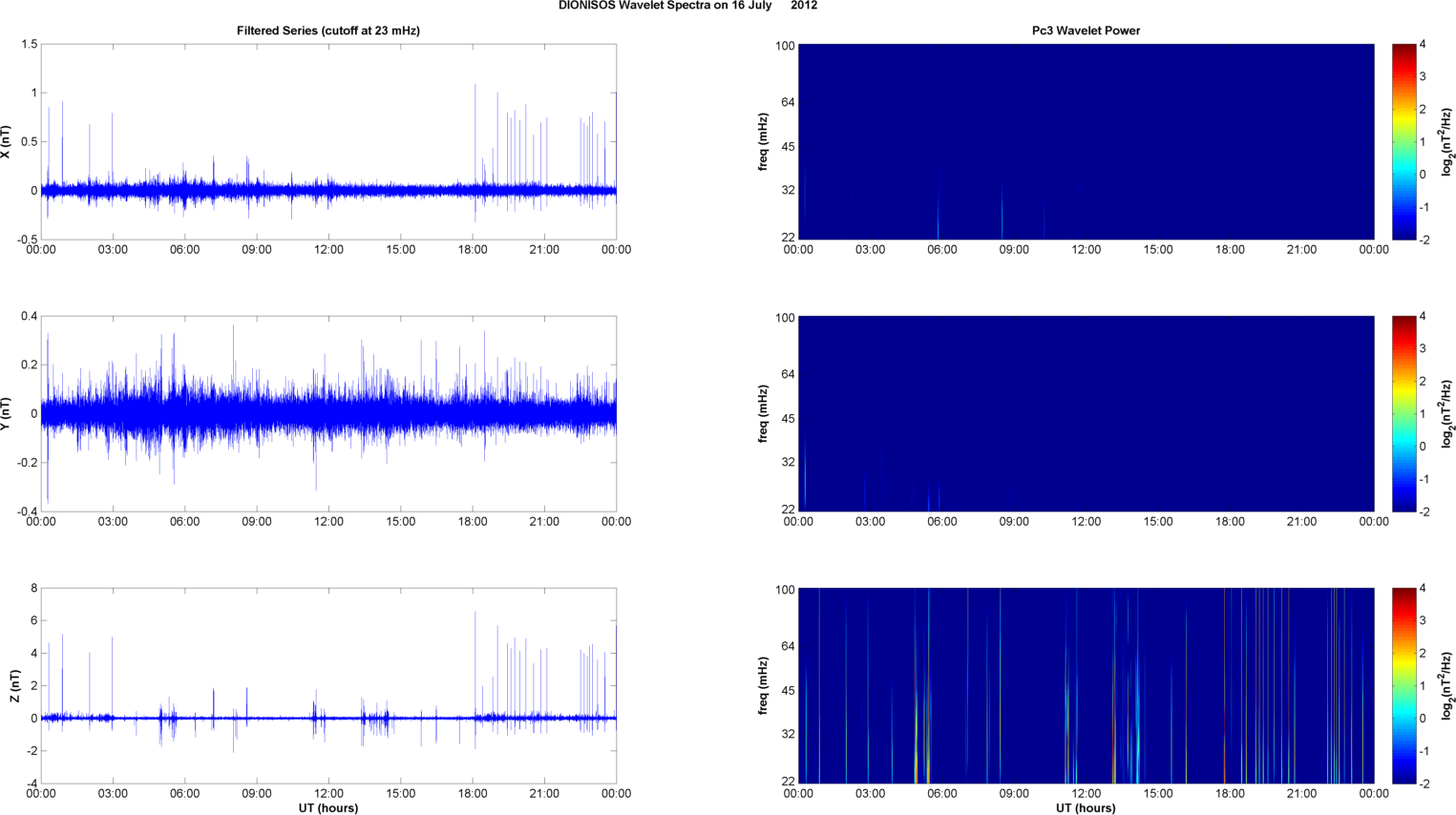Click 'freq (mHz)' label of the middle spectrogram
The width and height of the screenshot is (1456, 815).
click(x=764, y=414)
